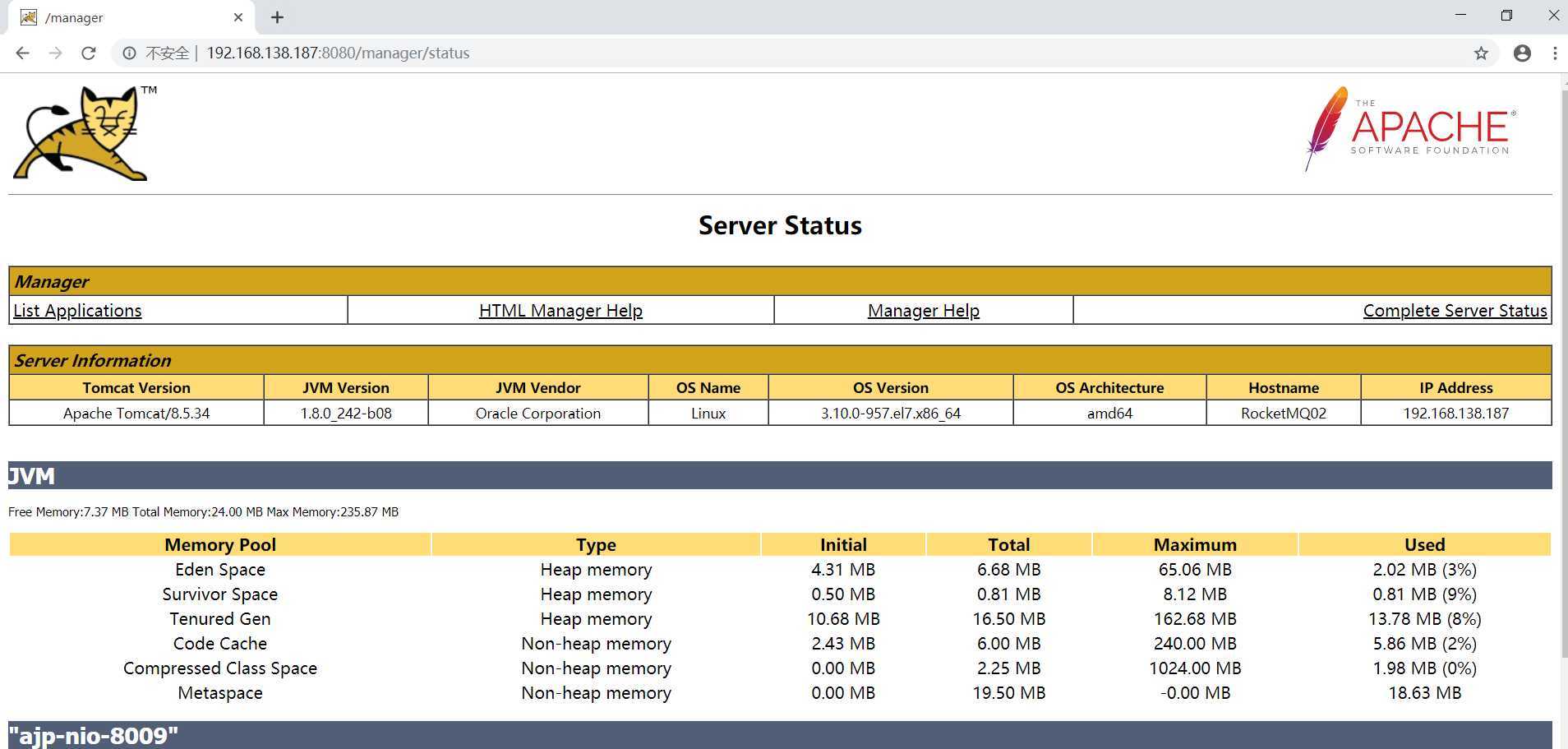Open HTML Manager Help link
This screenshot has height=749, width=1568.
click(560, 311)
